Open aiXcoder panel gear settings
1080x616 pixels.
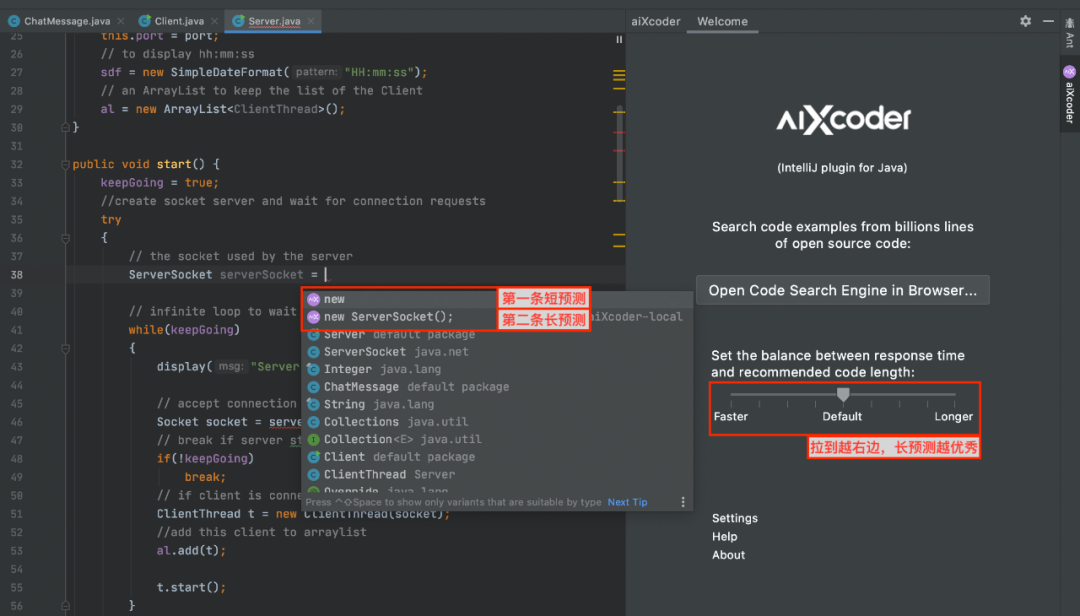coord(1026,21)
